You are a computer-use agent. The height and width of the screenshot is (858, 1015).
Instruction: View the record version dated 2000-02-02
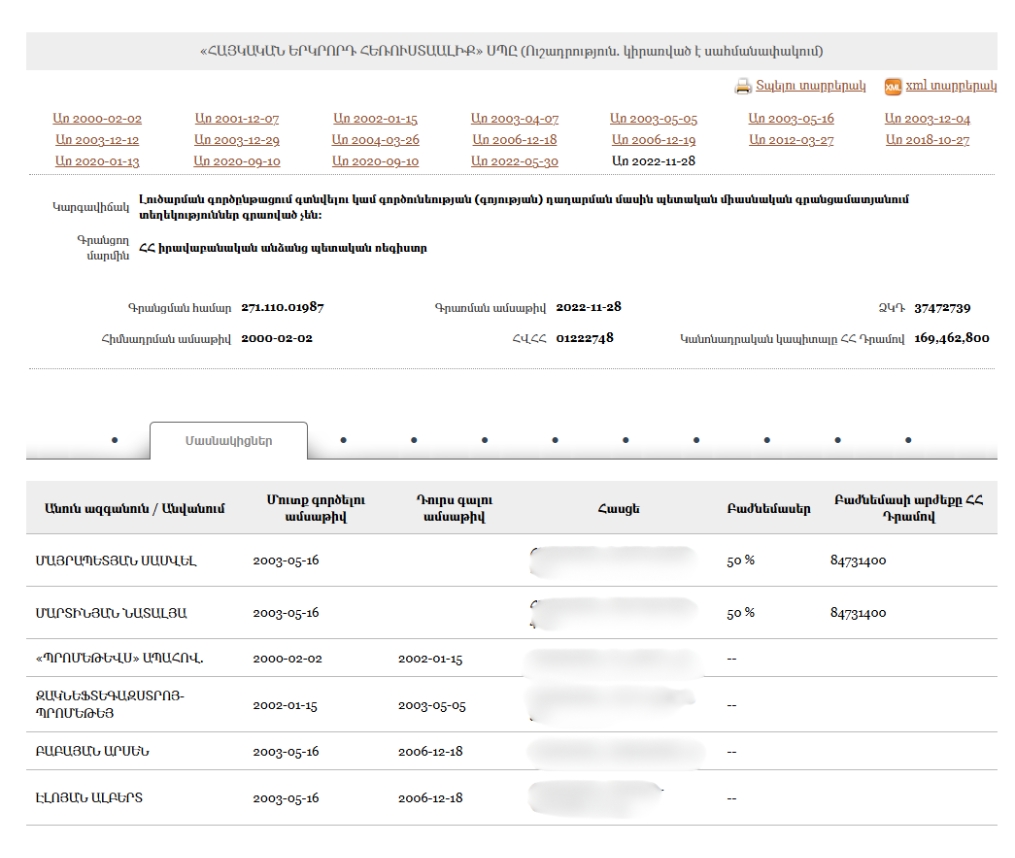pos(97,120)
